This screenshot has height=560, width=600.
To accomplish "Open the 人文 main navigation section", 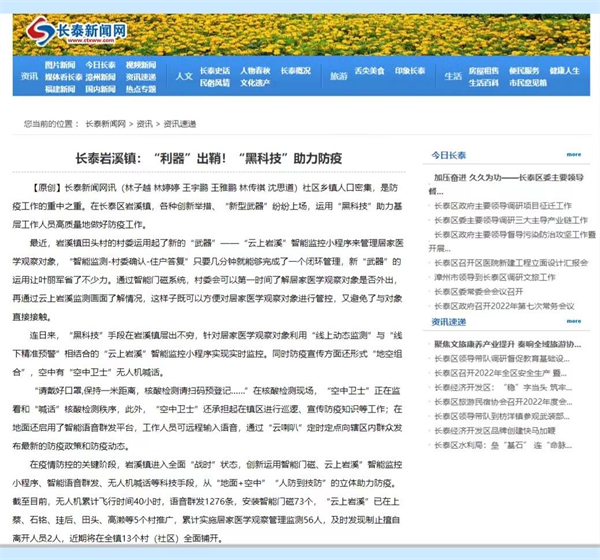I will 184,76.
